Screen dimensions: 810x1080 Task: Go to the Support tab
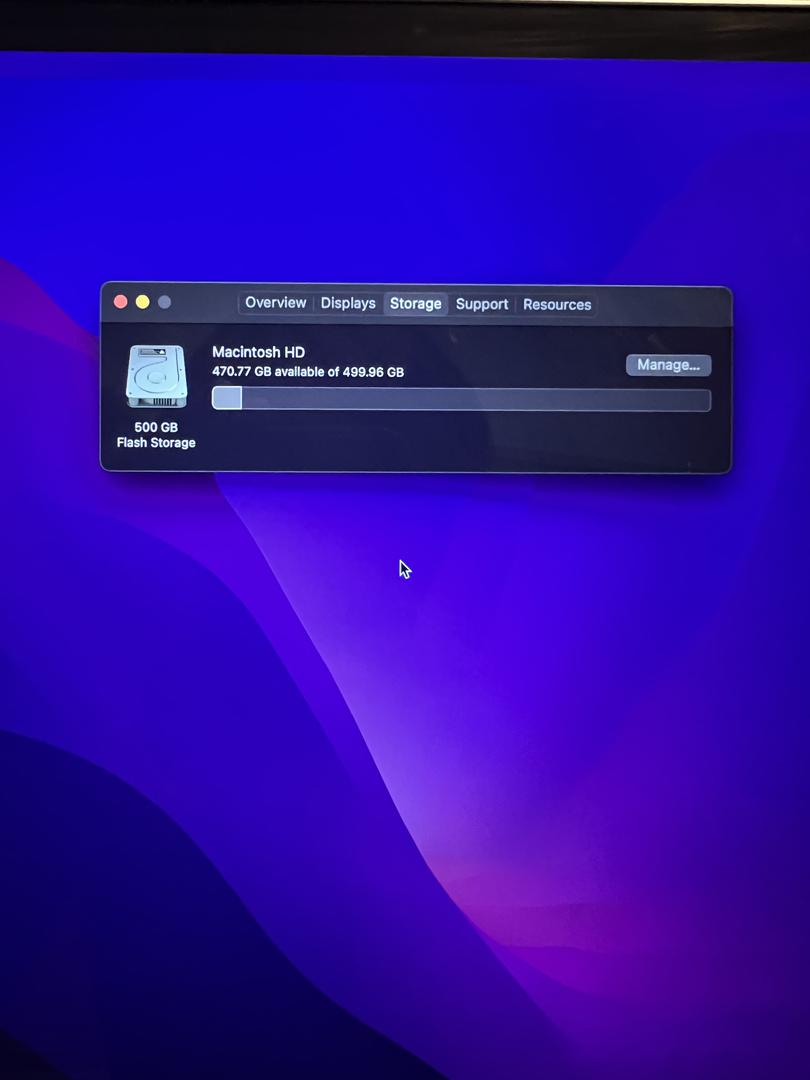point(481,304)
